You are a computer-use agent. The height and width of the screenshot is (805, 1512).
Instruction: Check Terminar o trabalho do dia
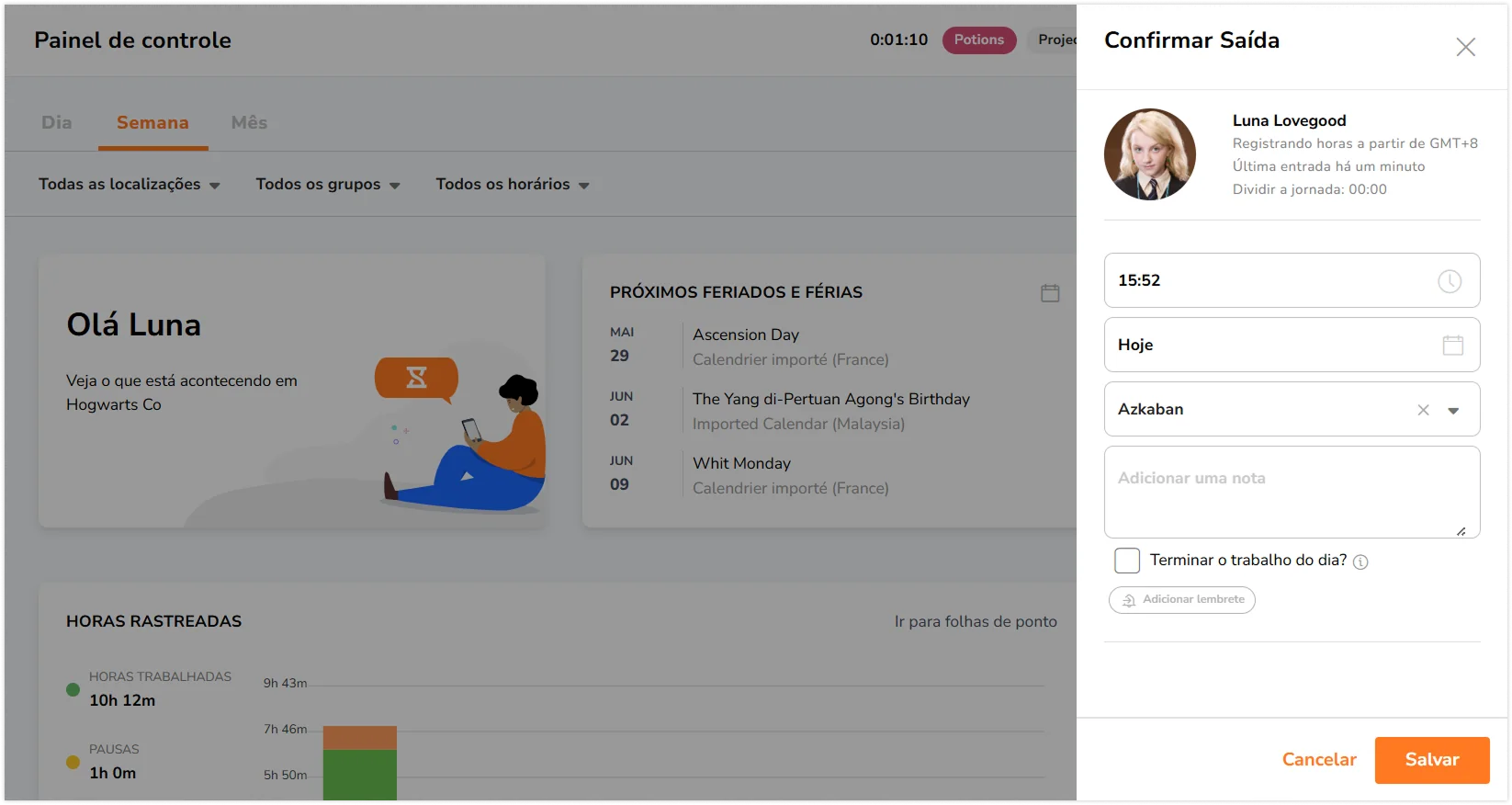pos(1127,561)
